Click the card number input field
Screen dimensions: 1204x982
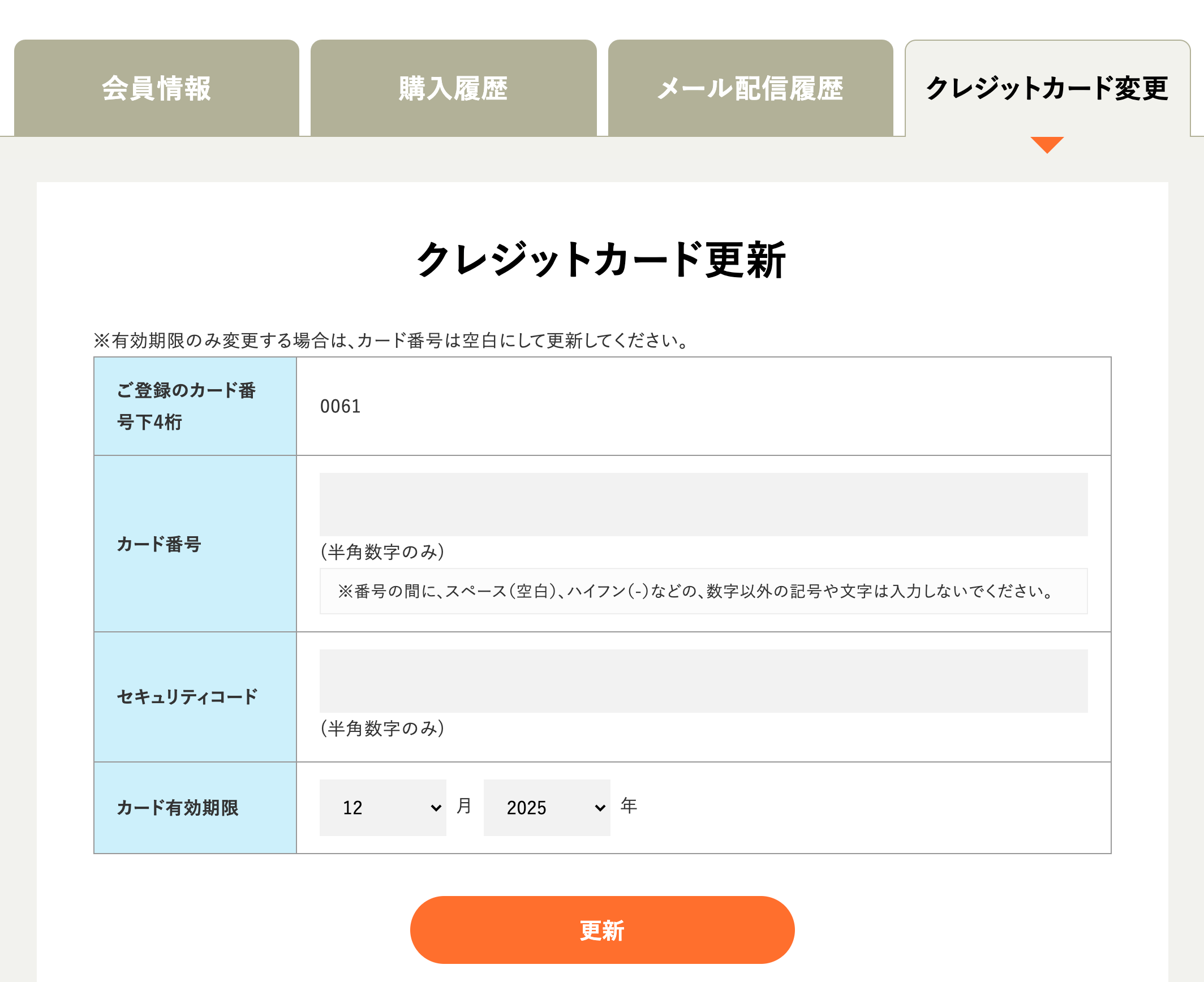point(700,503)
